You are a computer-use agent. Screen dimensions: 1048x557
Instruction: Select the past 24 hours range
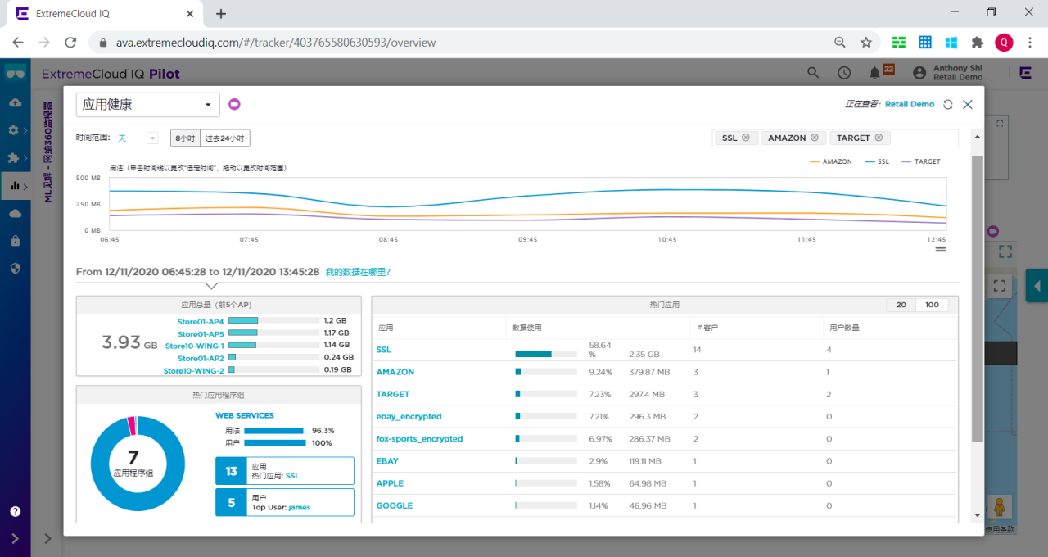[x=225, y=138]
